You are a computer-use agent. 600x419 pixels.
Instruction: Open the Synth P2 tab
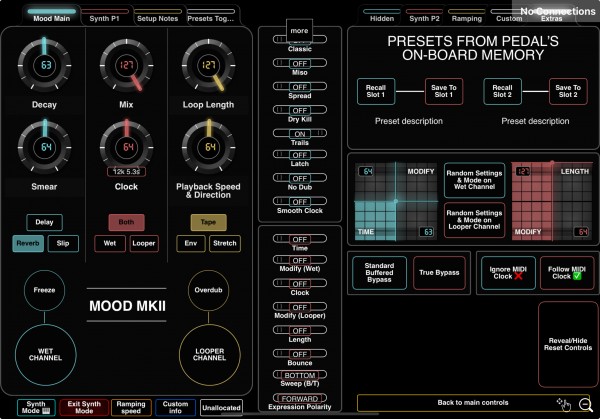424,16
